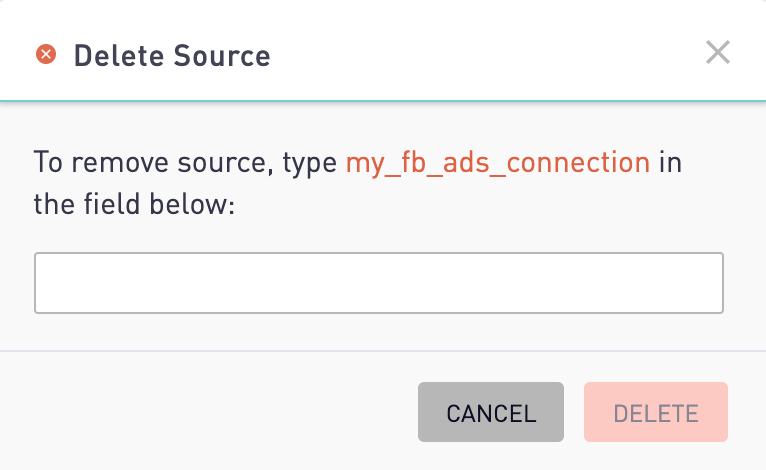Select the word "Delete" in dialog title

click(119, 55)
